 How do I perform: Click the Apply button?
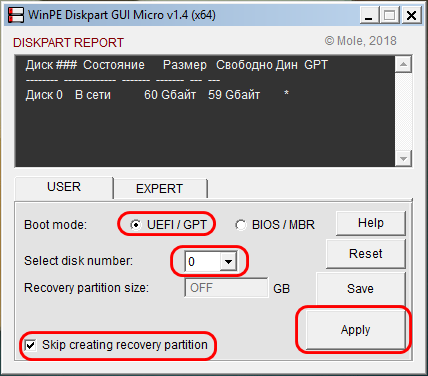coord(355,330)
